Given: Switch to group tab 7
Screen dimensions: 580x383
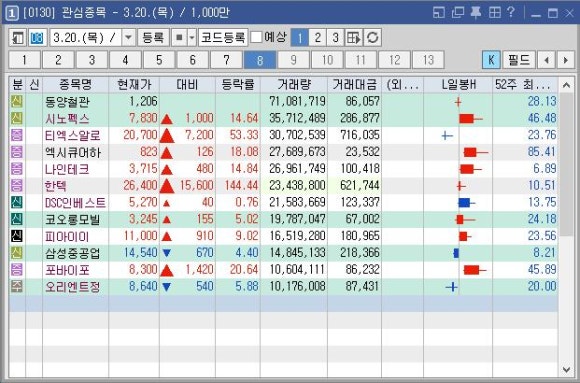Looking at the screenshot, I should 226,60.
